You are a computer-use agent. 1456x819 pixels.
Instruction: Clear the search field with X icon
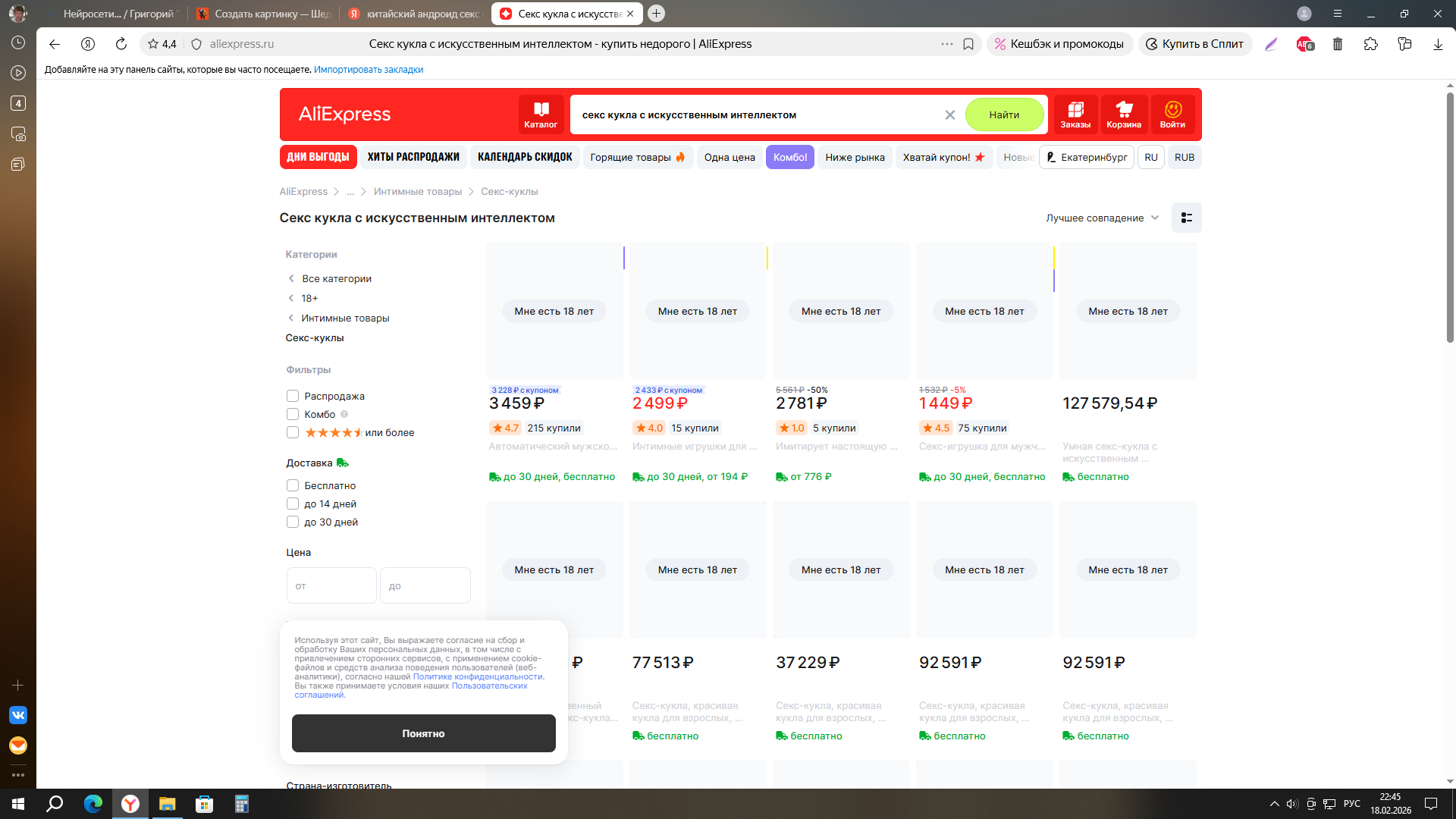[949, 115]
